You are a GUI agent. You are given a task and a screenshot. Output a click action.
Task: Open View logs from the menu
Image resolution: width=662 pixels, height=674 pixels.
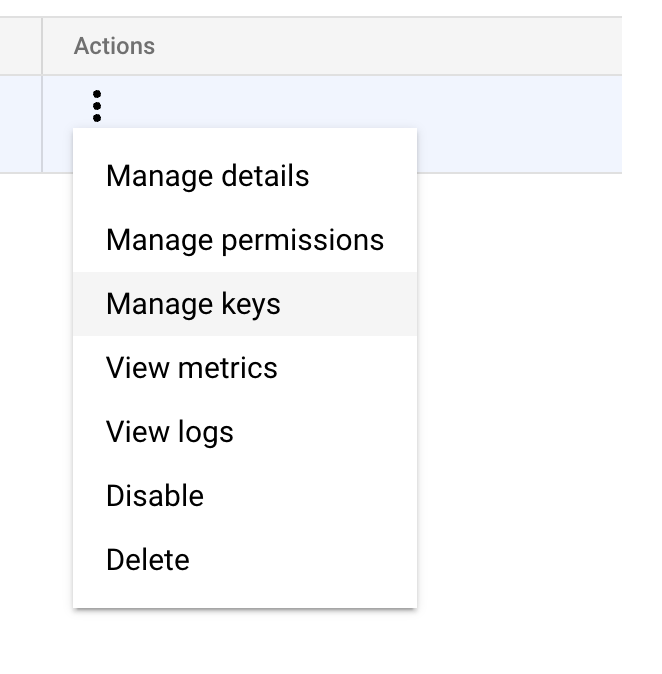coord(169,432)
